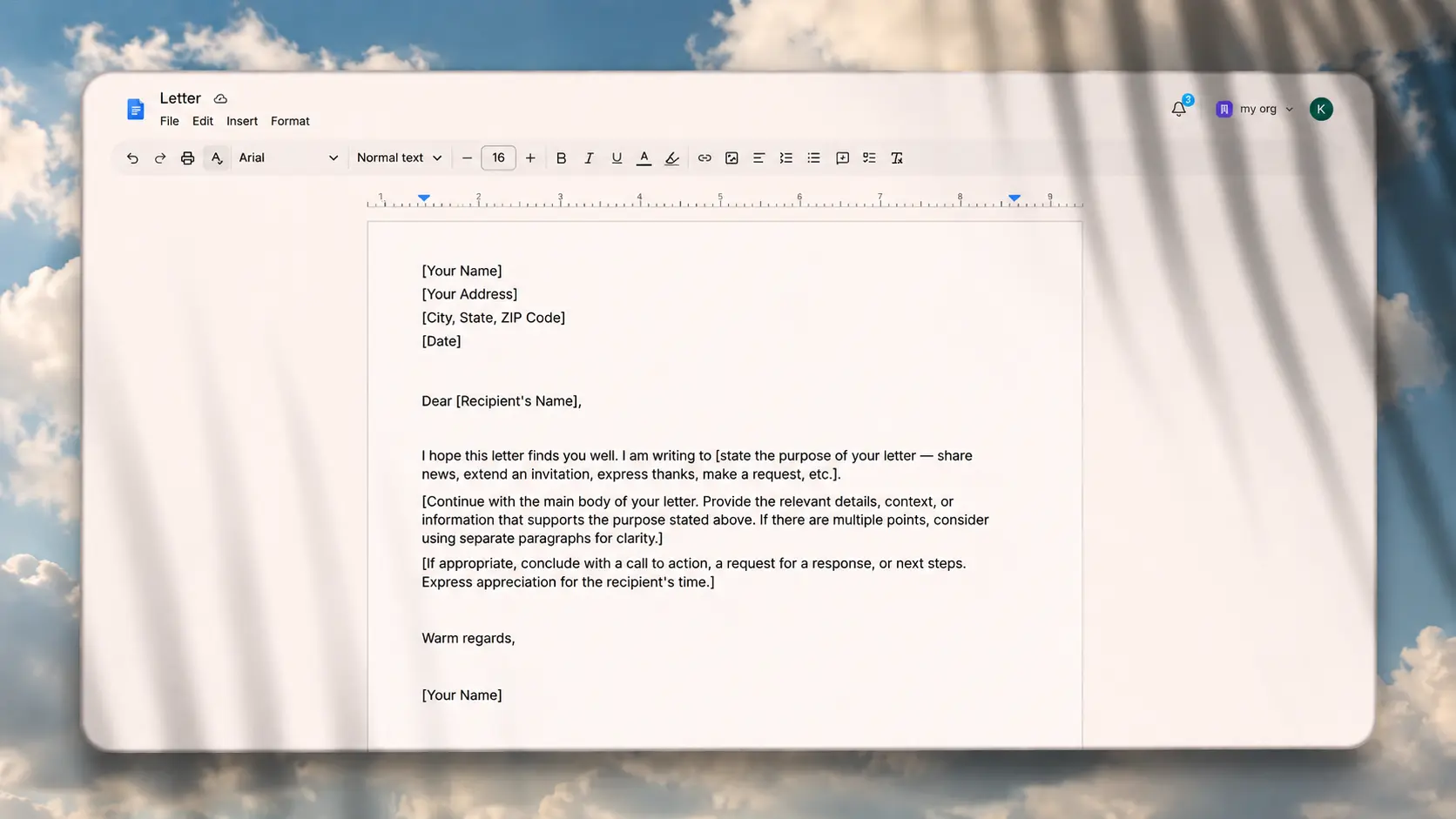Open the Normal text style dropdown
The height and width of the screenshot is (819, 1456).
(x=400, y=158)
